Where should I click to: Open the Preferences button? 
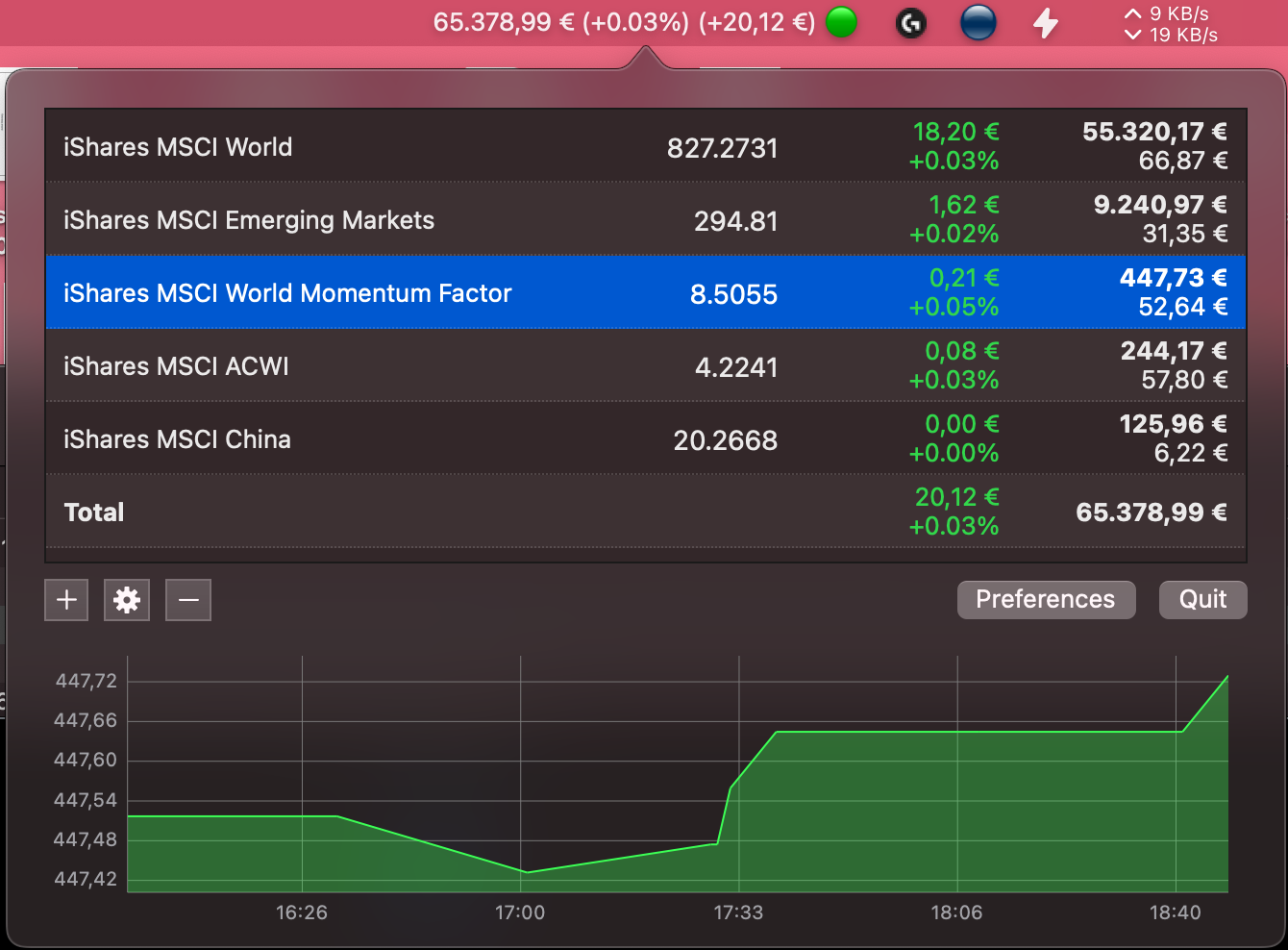pos(1046,599)
